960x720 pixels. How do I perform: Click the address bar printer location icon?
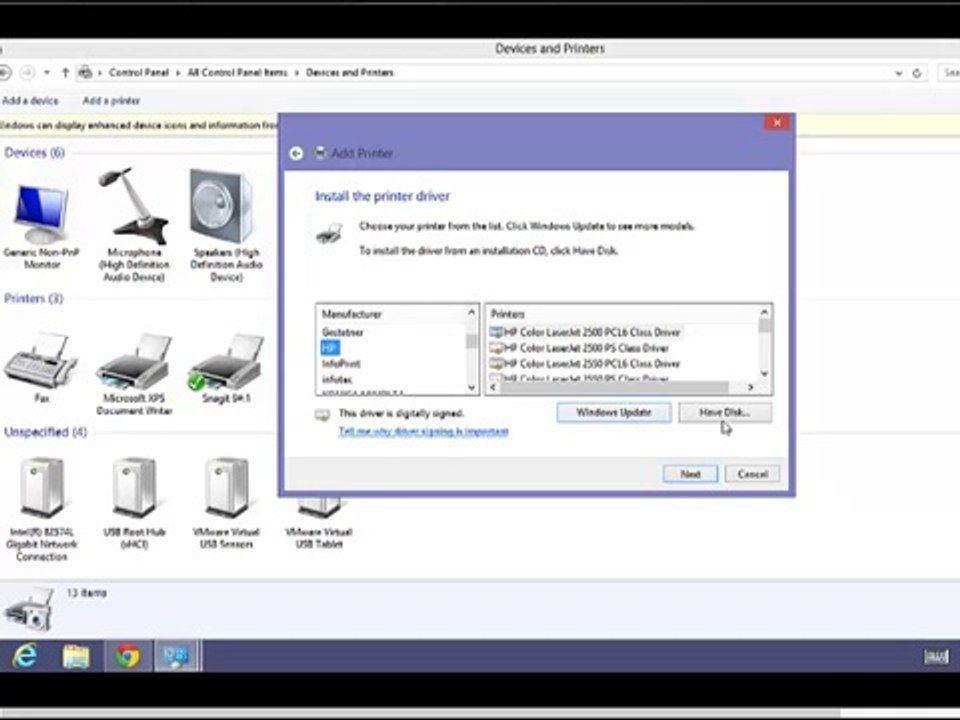pos(86,73)
